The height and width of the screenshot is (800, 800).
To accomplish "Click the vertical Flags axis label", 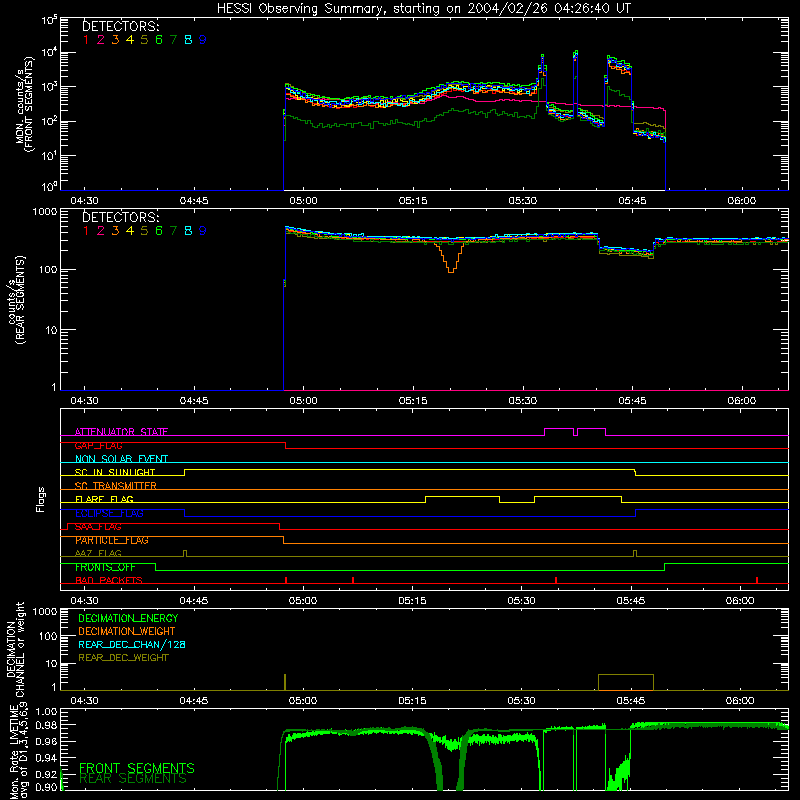I will pyautogui.click(x=41, y=499).
